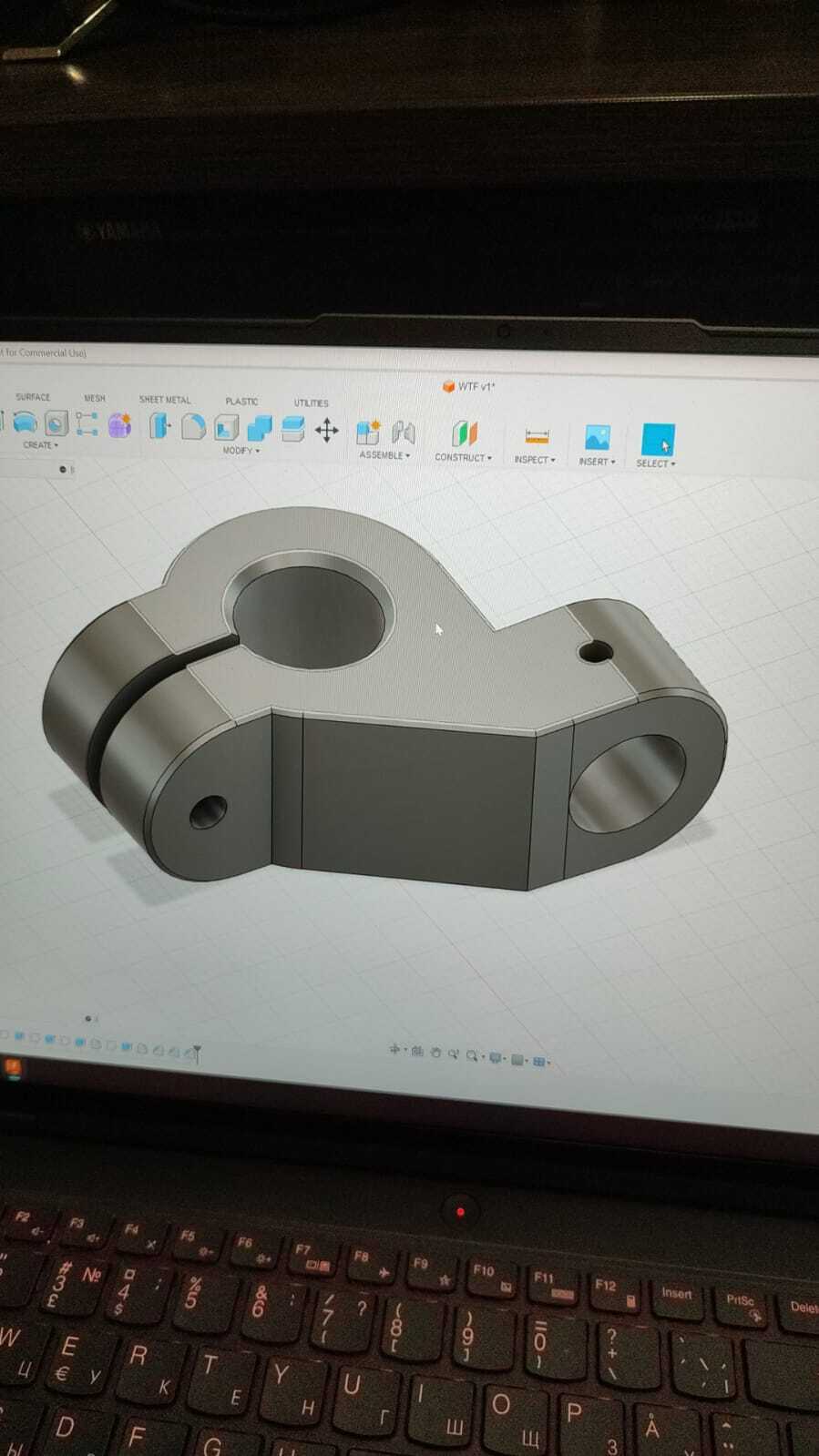This screenshot has width=819, height=1456.
Task: Select the Move/Copy arrows tool
Action: (x=326, y=430)
